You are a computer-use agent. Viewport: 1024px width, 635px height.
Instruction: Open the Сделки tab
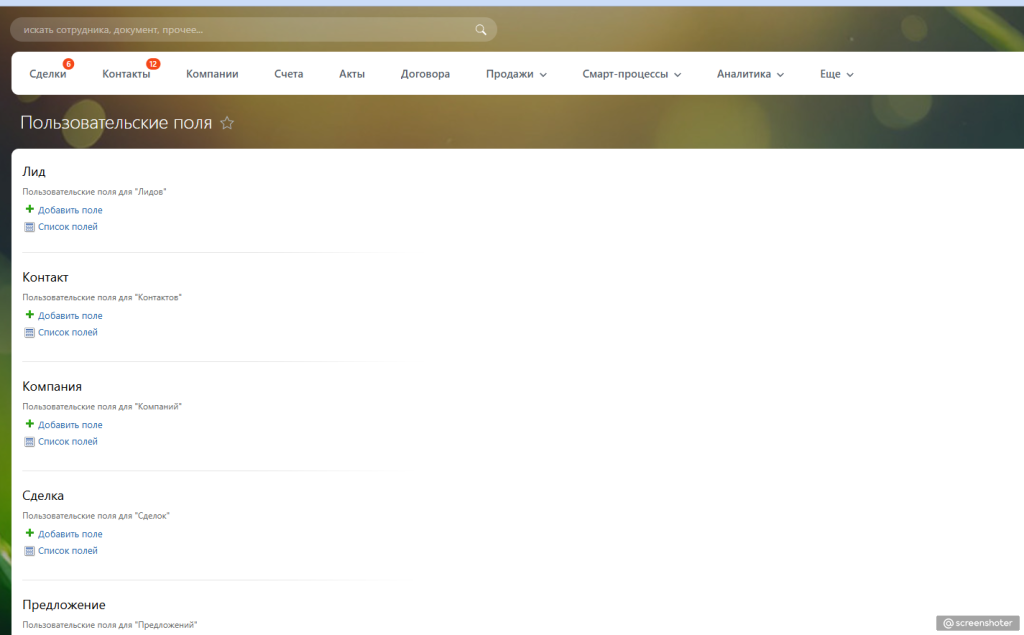pos(48,74)
